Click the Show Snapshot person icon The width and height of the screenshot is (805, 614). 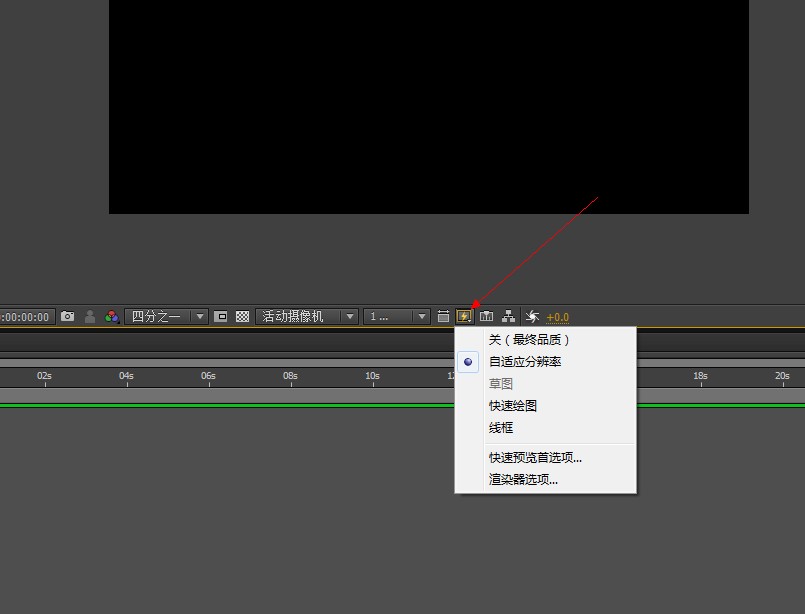[x=90, y=316]
